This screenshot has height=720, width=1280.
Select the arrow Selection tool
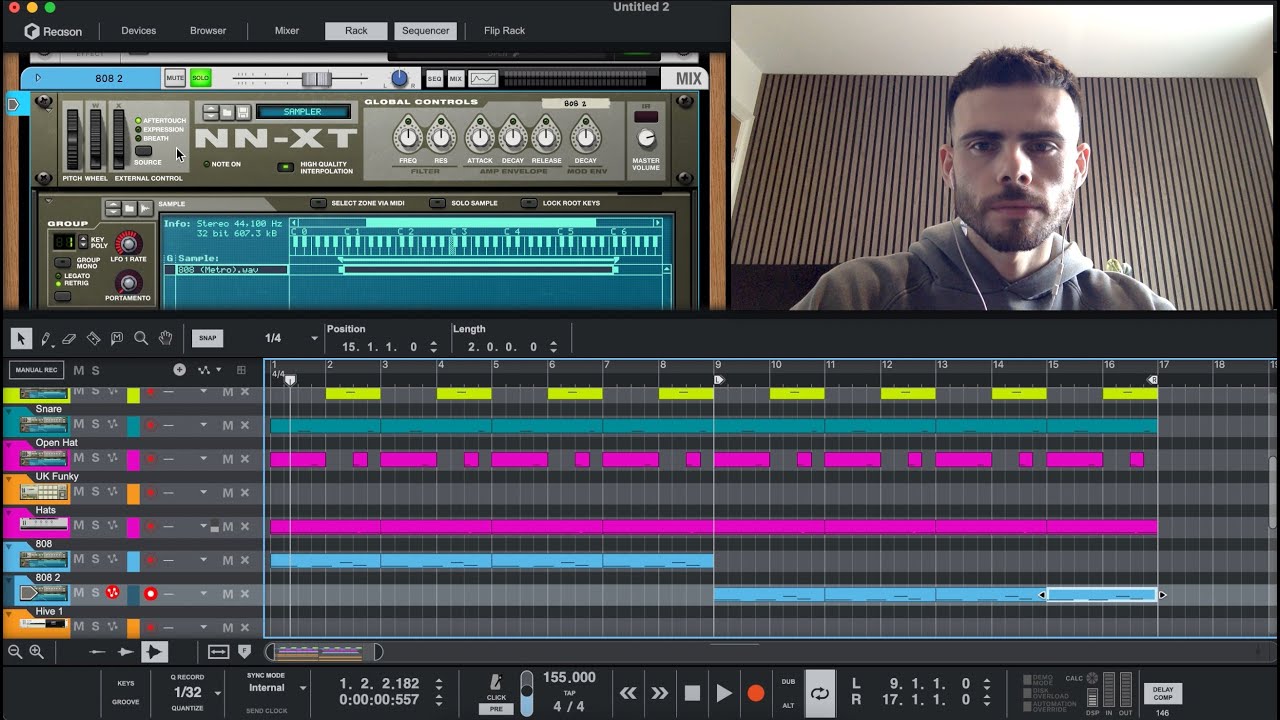click(21, 339)
